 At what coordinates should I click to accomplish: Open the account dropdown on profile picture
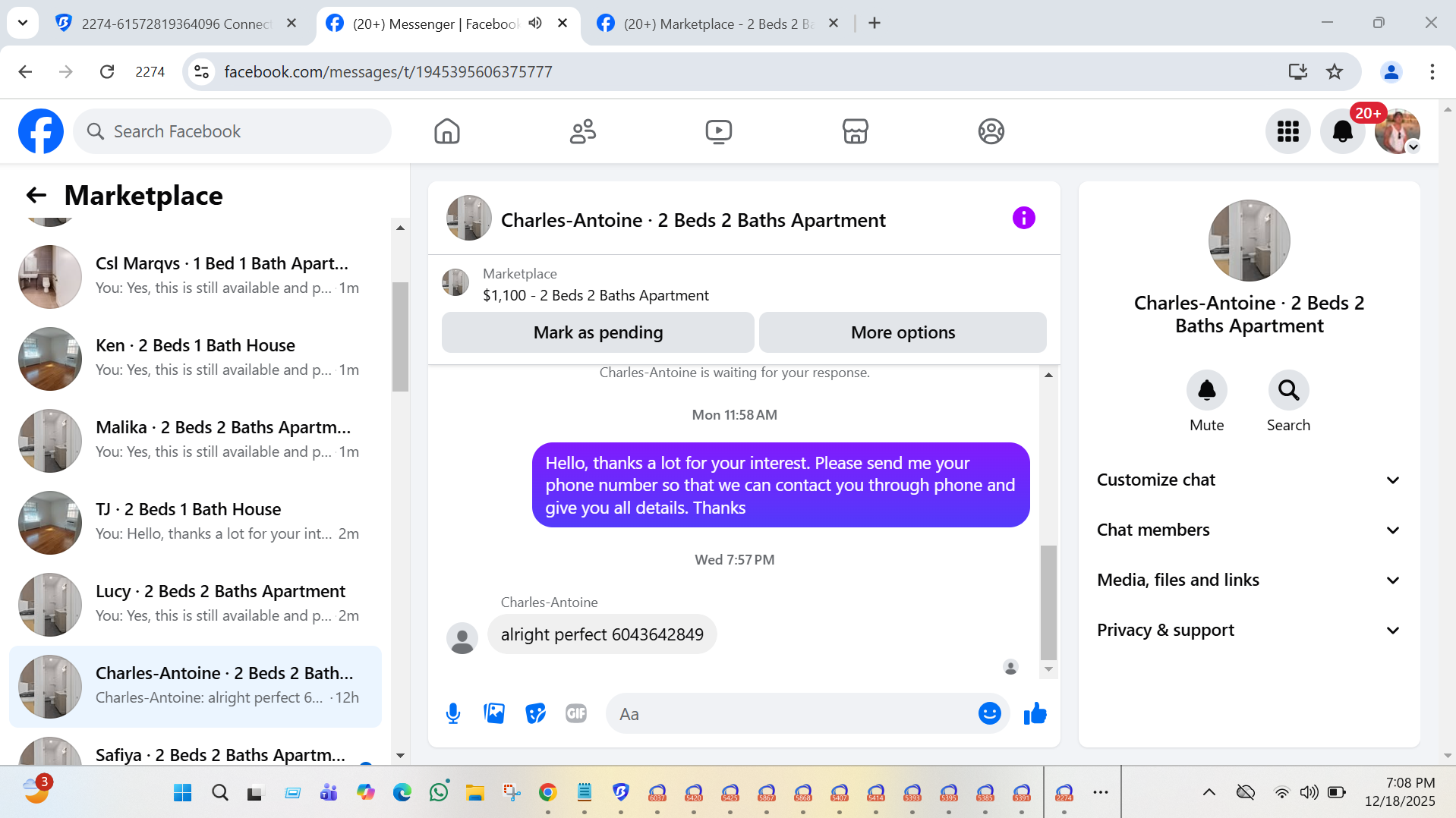(1413, 147)
